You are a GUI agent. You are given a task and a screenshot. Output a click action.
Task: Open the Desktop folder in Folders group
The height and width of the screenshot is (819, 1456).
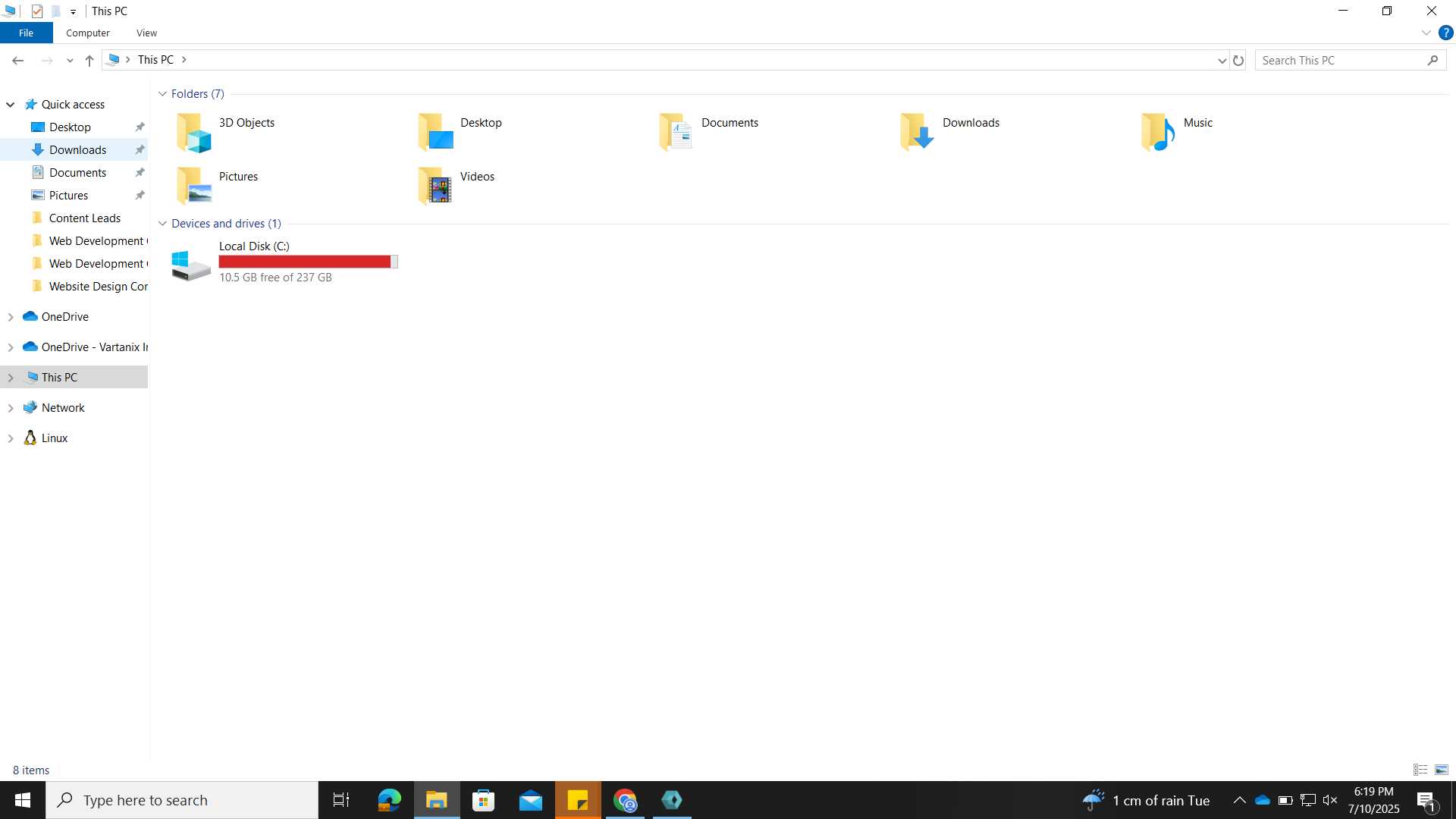coord(435,132)
